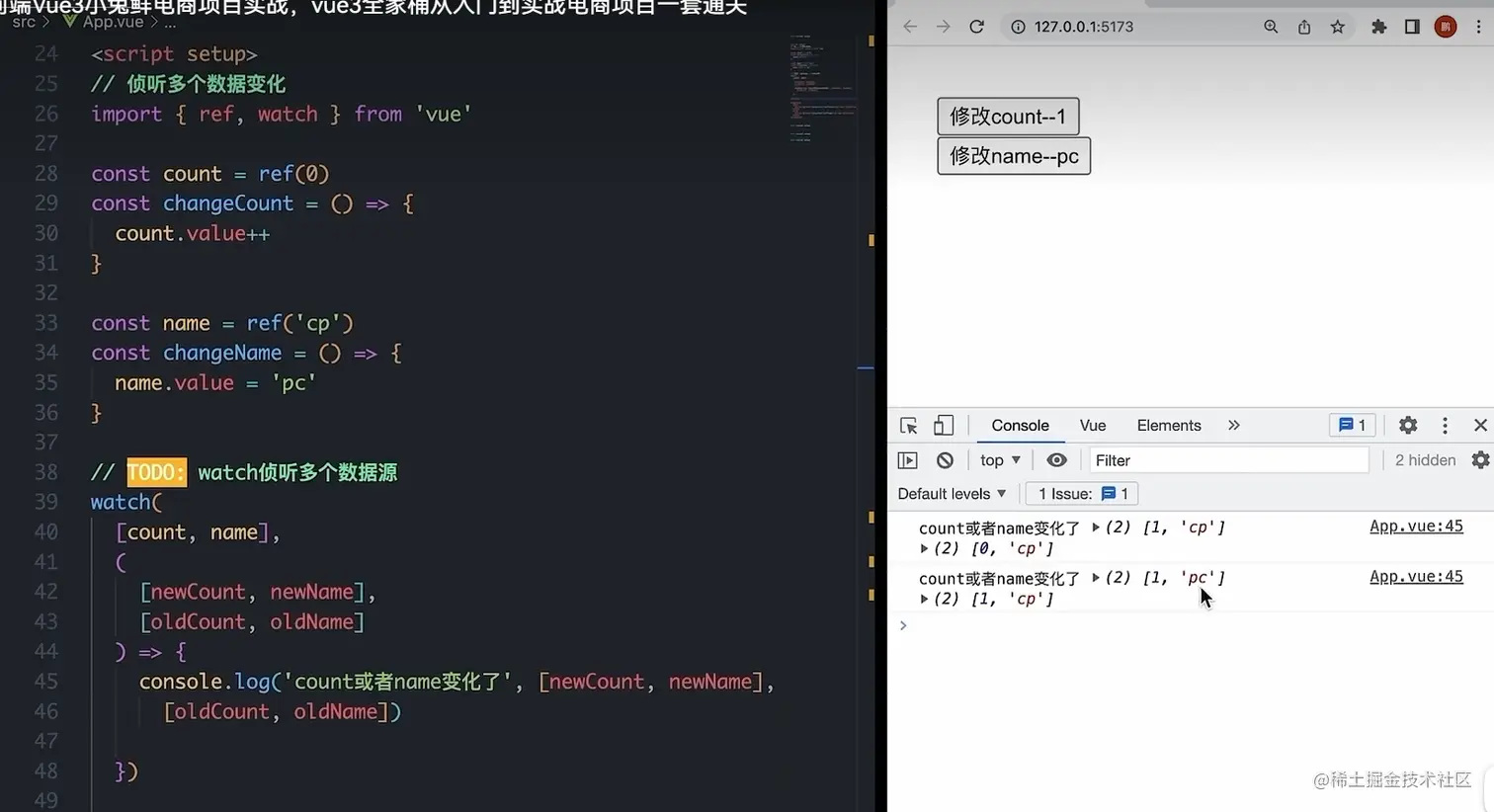Reload the 127.0.0.1:5173 page

tap(977, 27)
